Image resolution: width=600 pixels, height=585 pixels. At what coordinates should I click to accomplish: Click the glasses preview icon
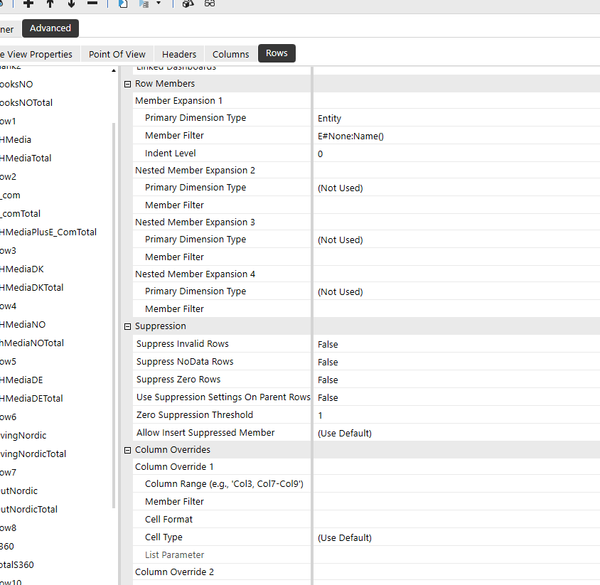210,5
